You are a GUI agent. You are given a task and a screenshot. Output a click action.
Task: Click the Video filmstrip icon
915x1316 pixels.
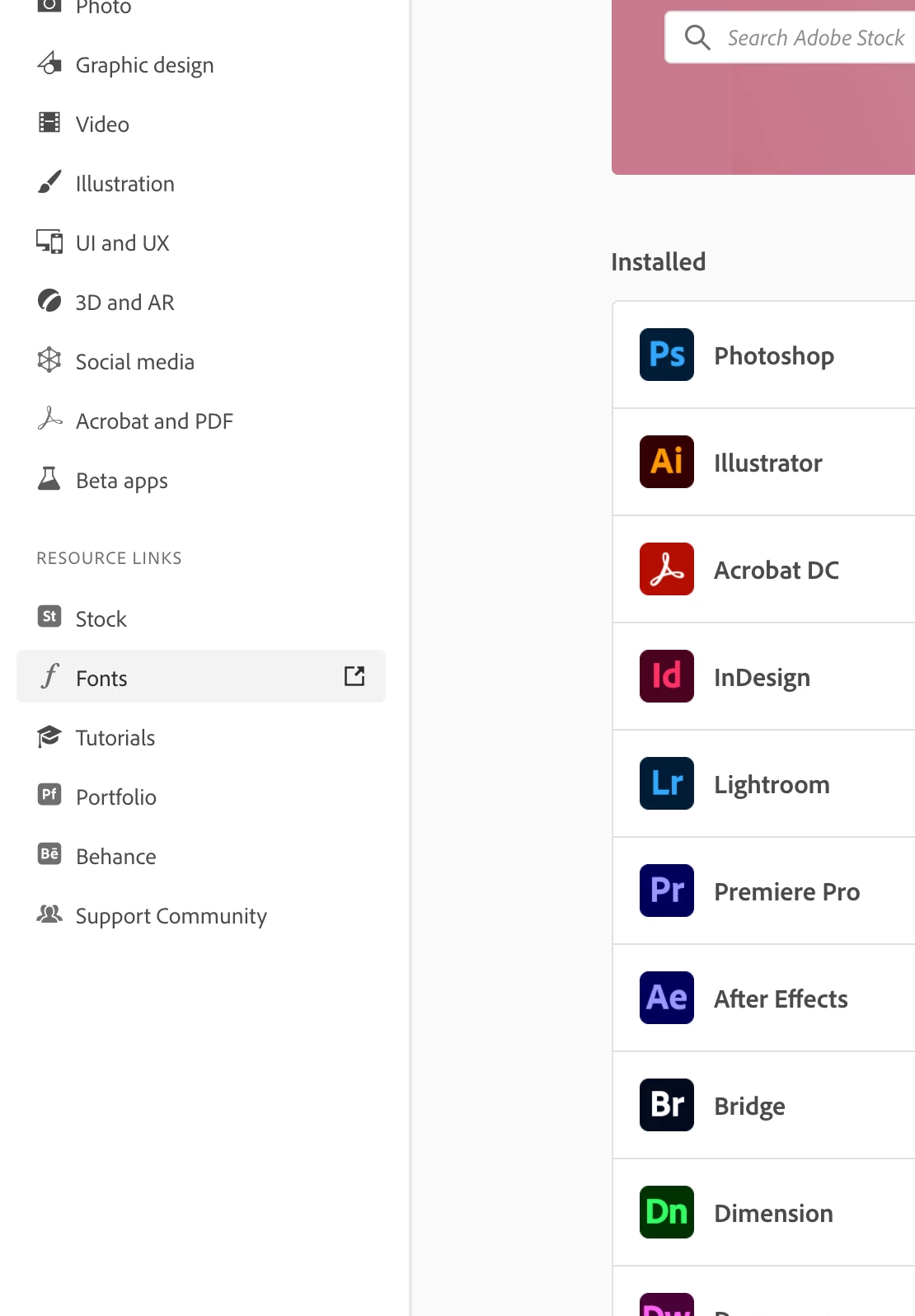(x=49, y=123)
